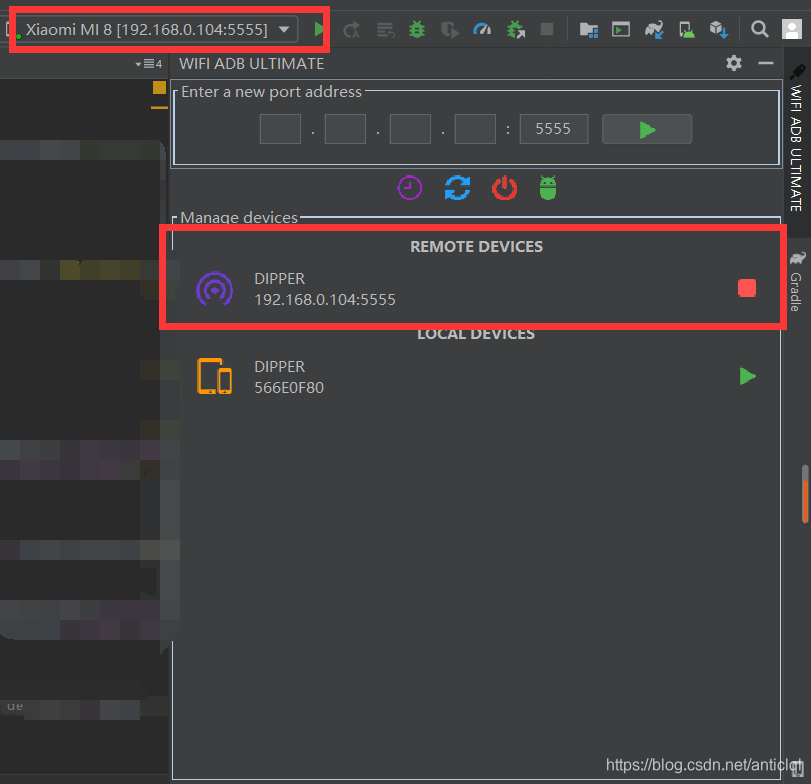This screenshot has width=811, height=784.
Task: Click the purple clock history icon
Action: [x=410, y=188]
